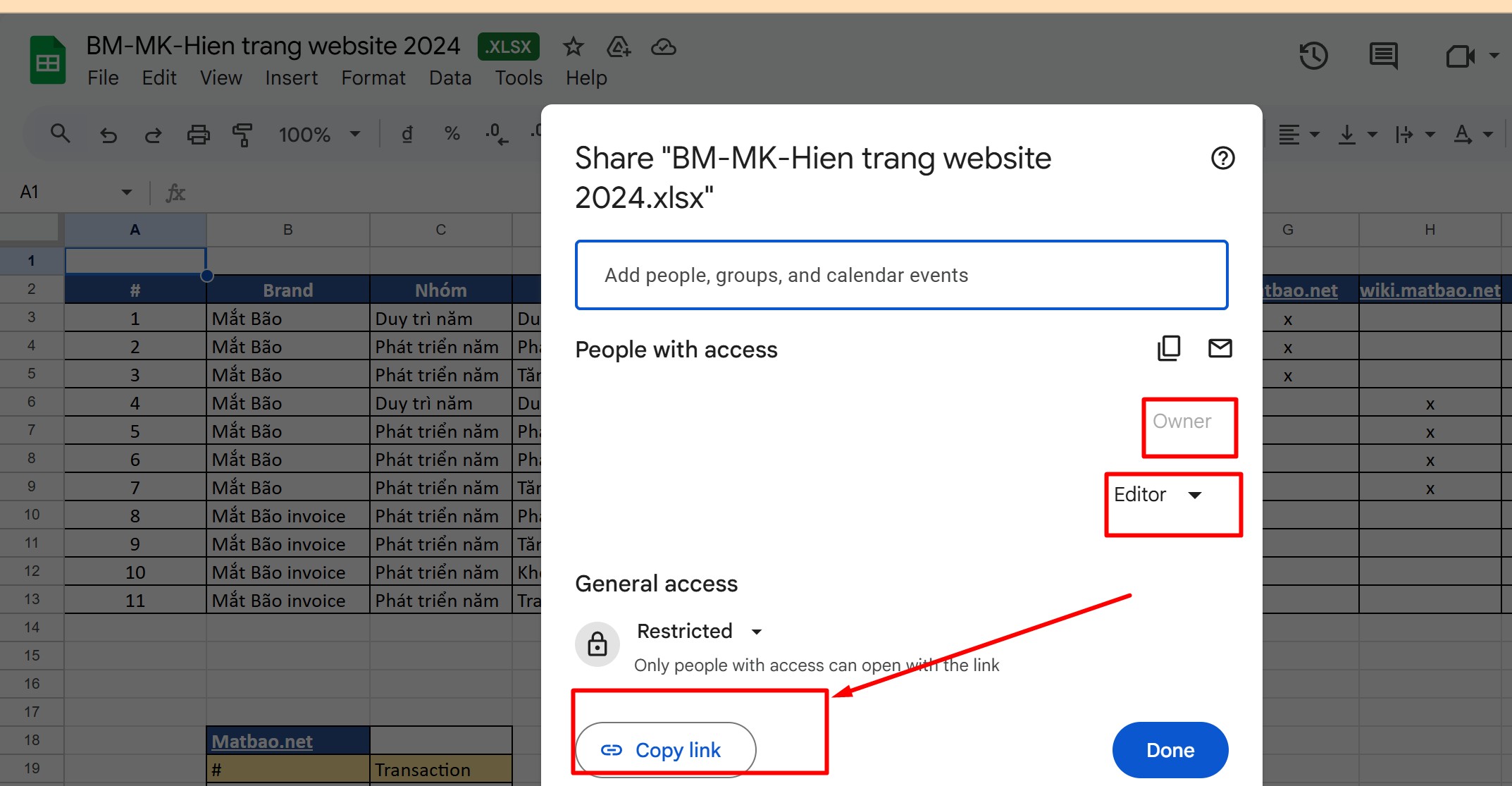Star the document
1512x786 pixels.
[x=573, y=47]
